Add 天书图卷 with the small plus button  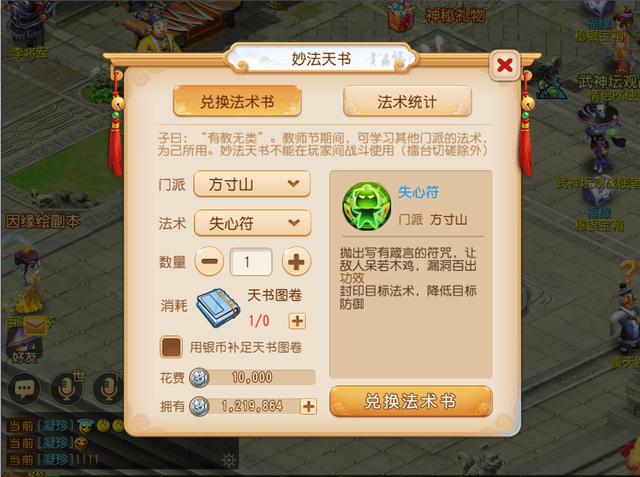297,321
